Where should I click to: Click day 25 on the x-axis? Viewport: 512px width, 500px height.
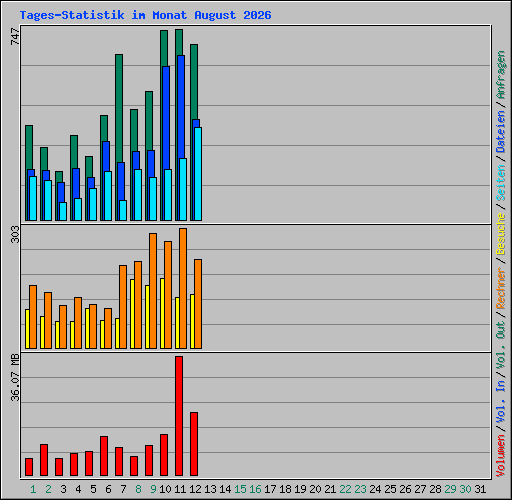390,489
